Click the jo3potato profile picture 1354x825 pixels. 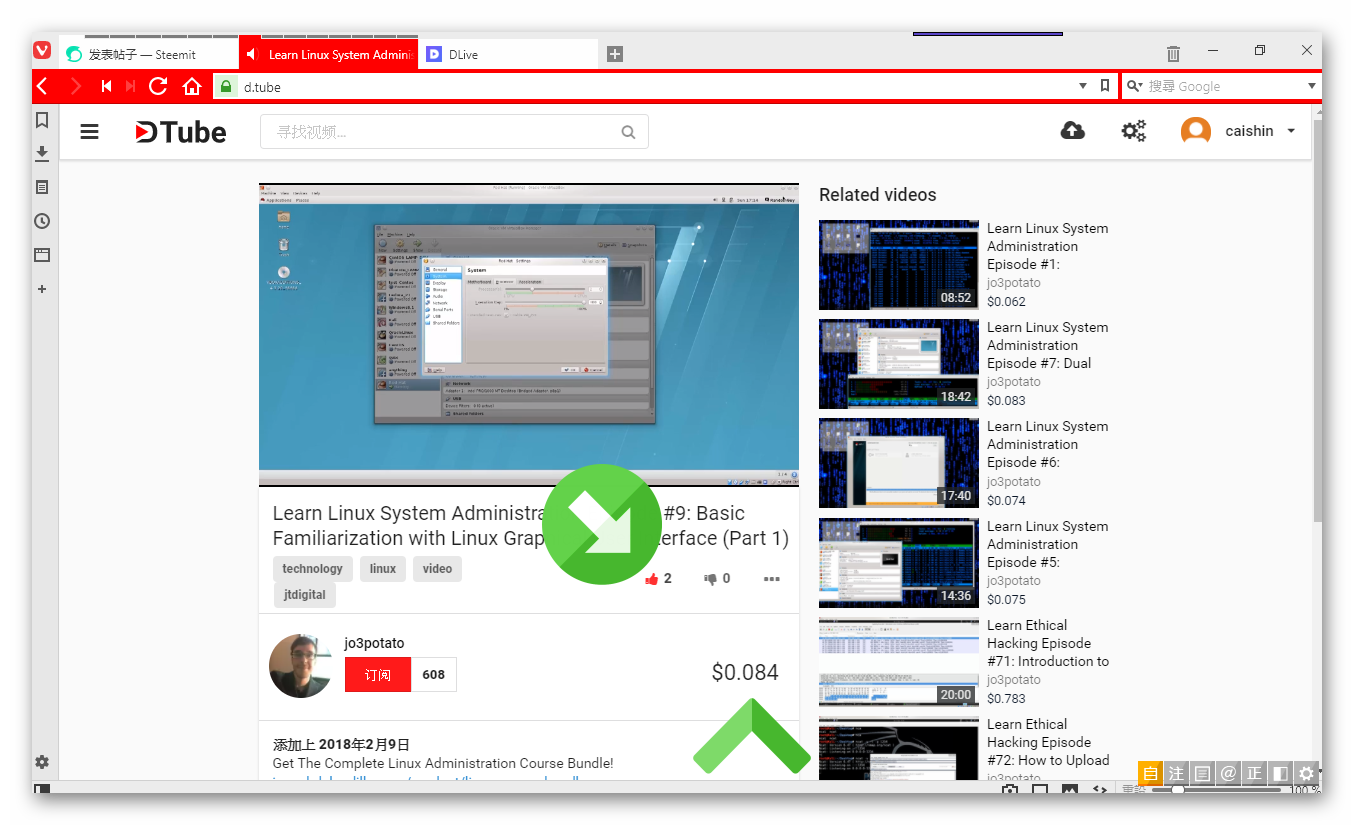click(x=301, y=666)
